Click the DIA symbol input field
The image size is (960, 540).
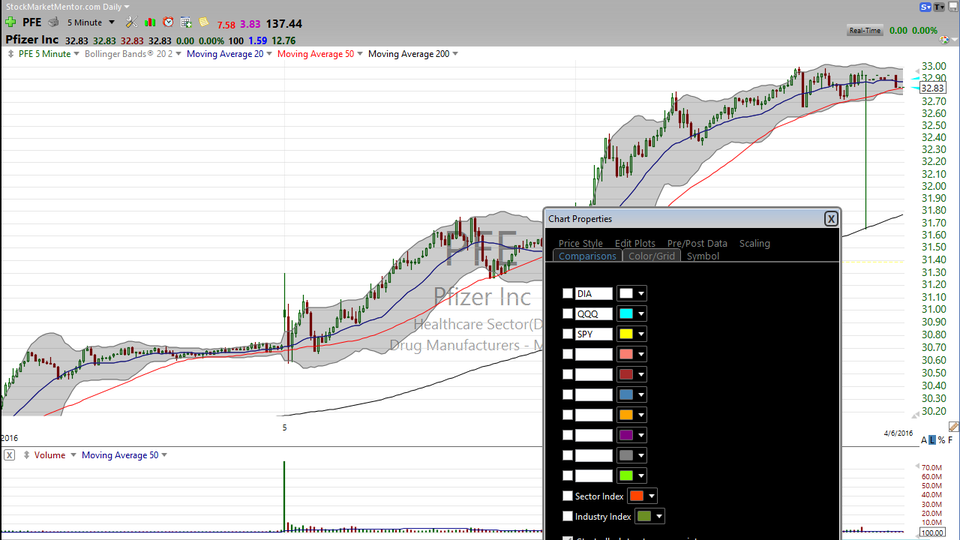[593, 294]
